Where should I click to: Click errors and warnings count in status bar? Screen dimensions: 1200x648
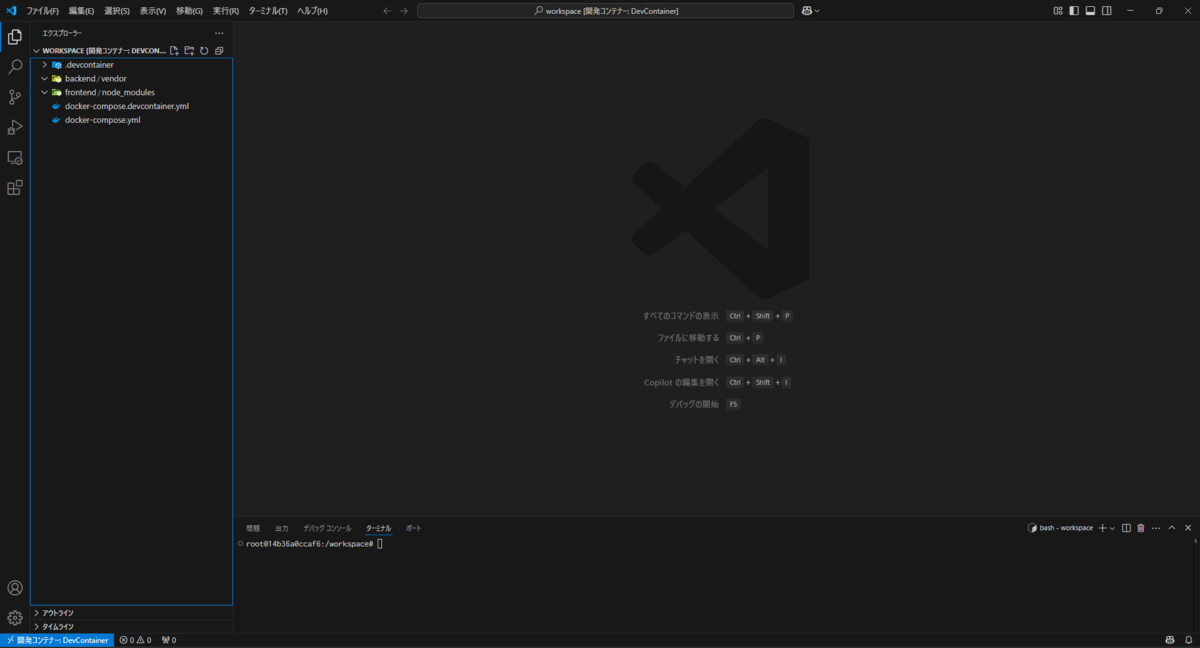pos(135,640)
